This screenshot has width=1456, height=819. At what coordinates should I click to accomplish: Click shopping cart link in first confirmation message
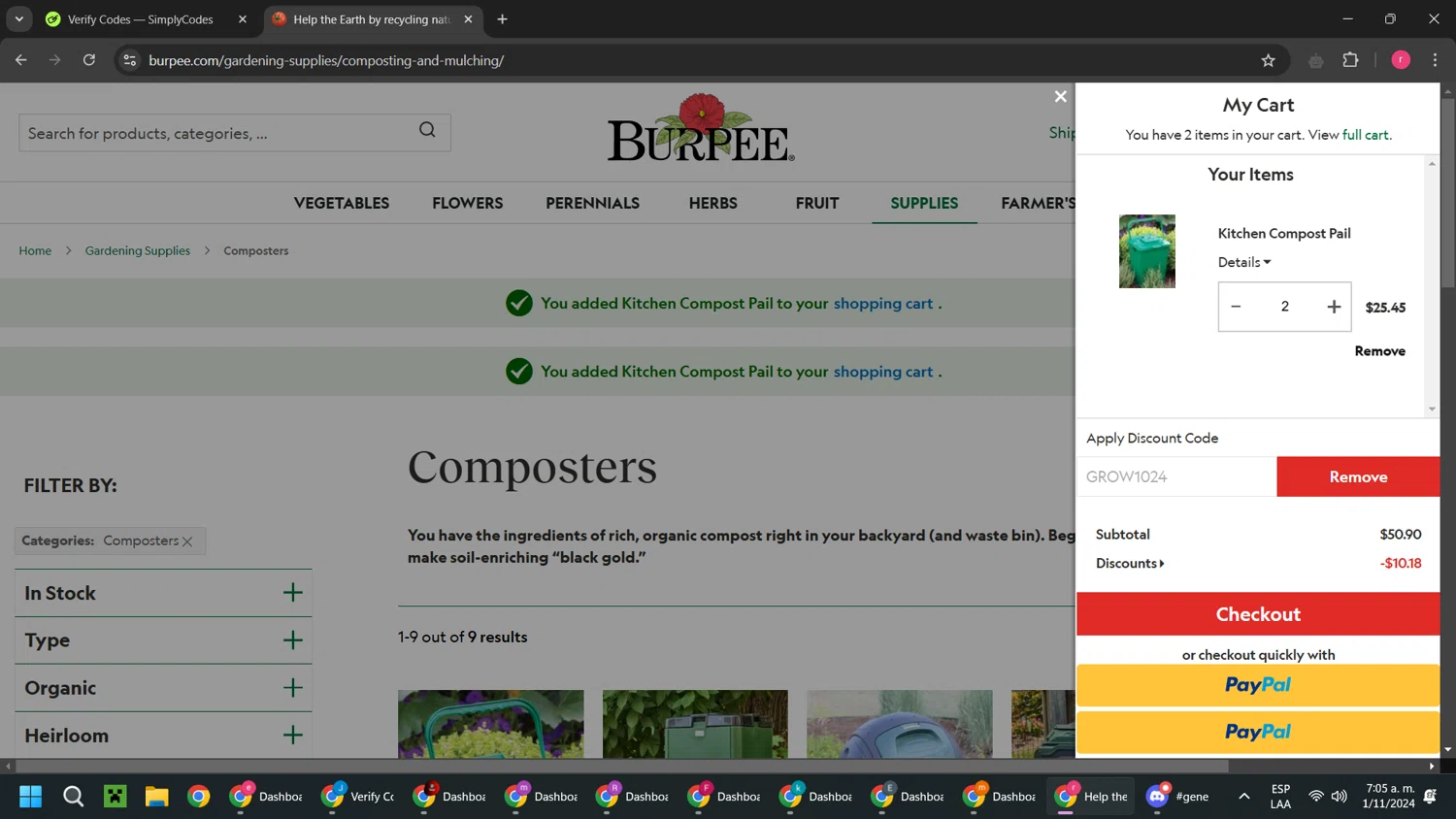point(883,304)
